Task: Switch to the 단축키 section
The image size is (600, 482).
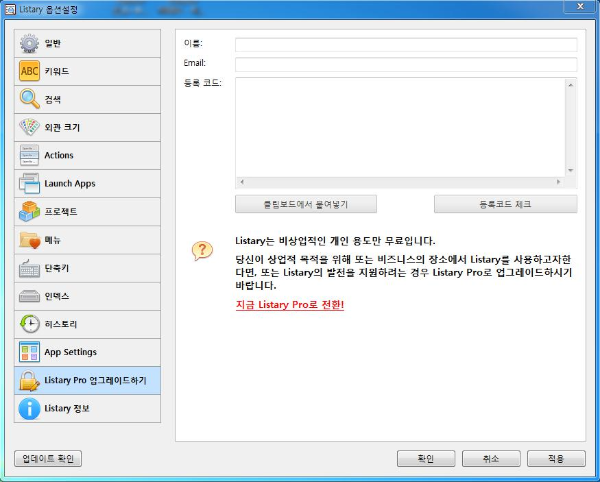Action: coord(87,268)
